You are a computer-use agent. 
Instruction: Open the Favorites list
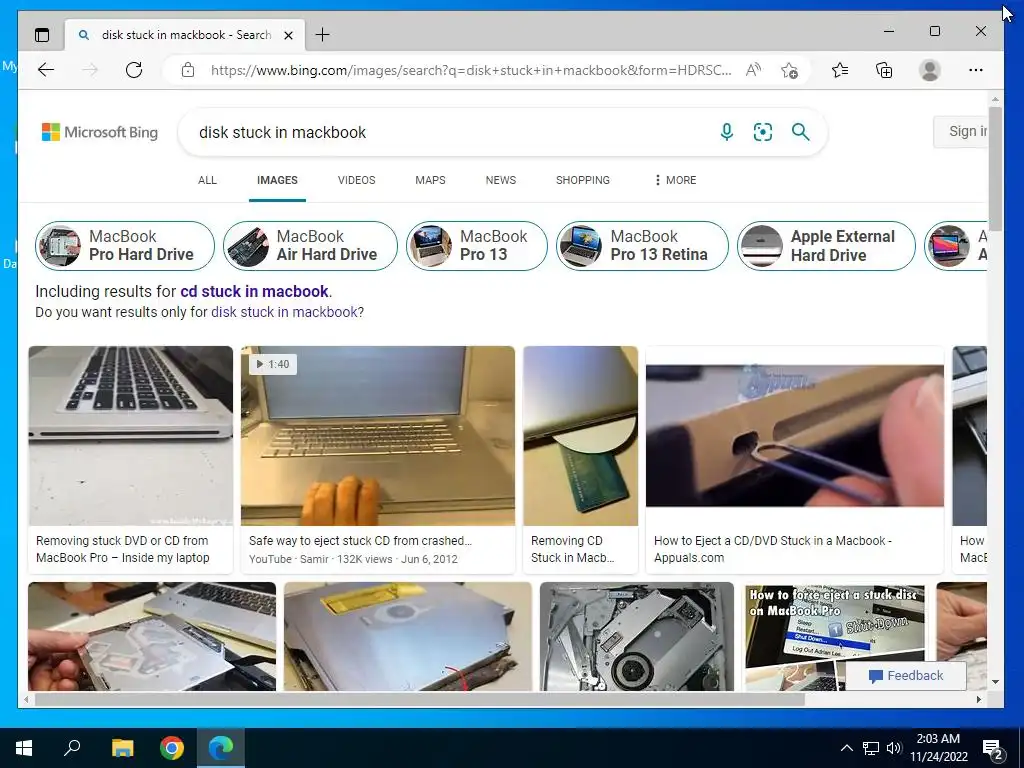pos(840,70)
